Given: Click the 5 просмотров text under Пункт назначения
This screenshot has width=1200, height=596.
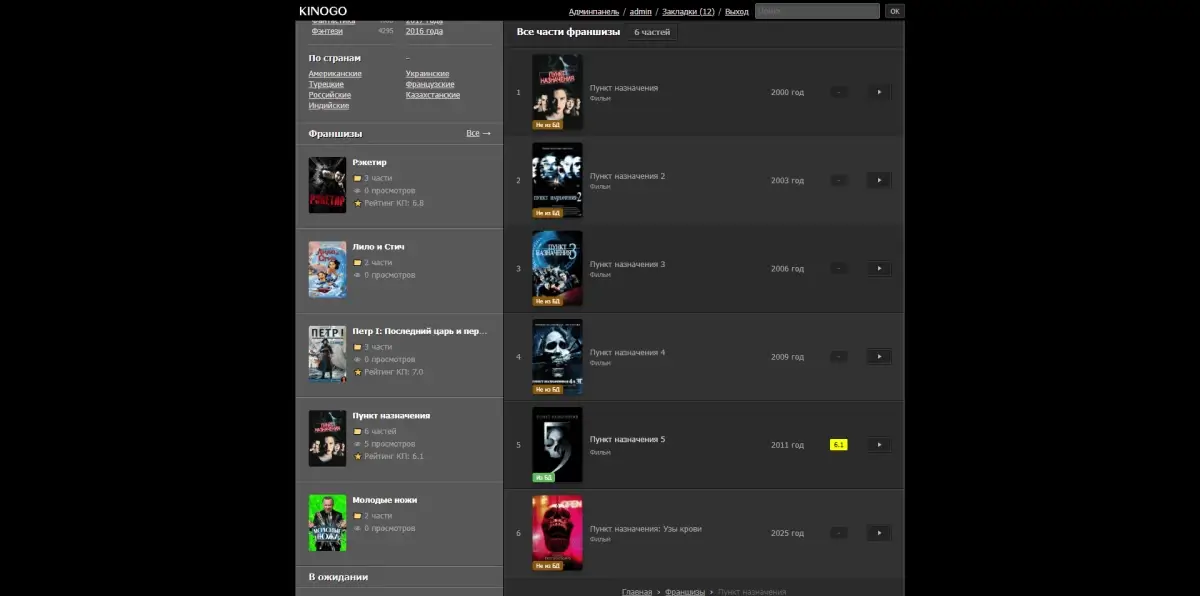Looking at the screenshot, I should pos(389,444).
